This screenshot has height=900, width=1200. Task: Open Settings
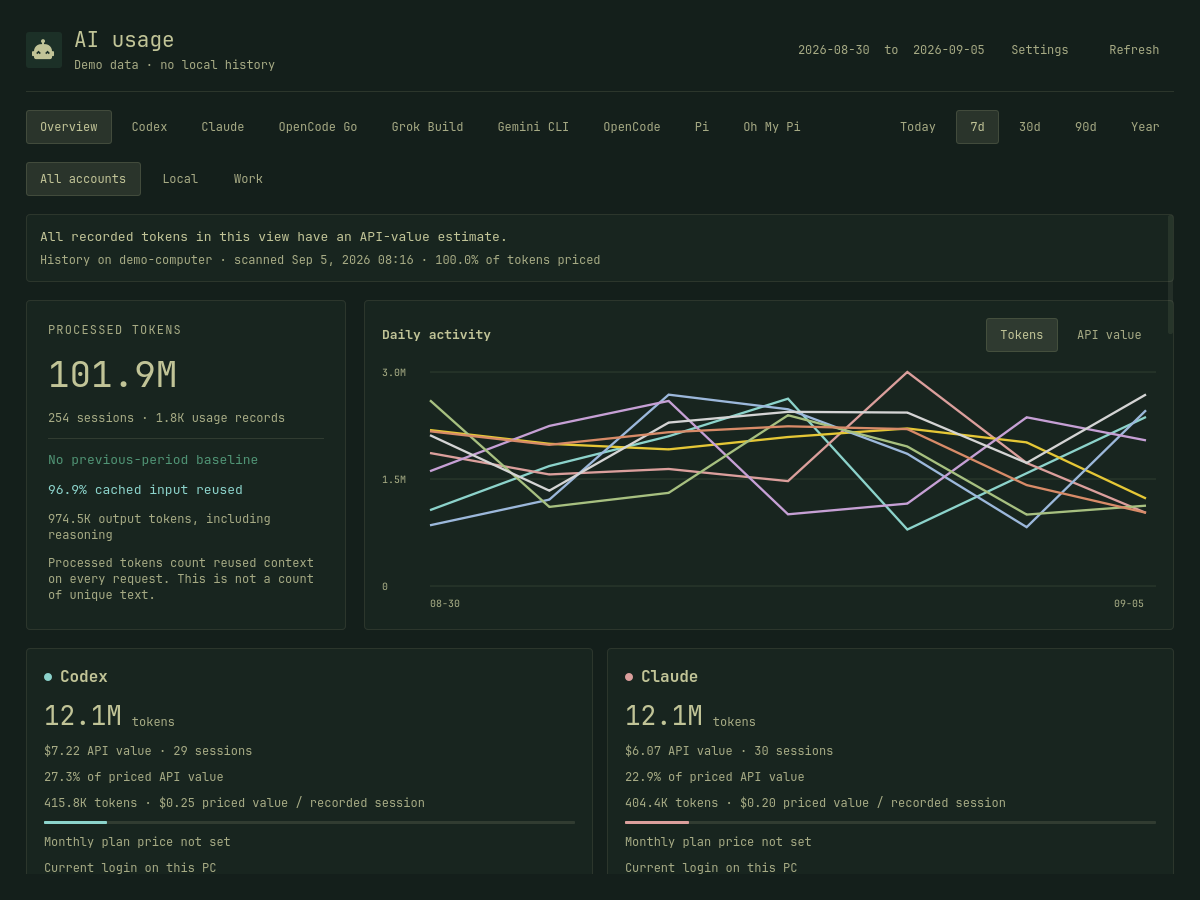point(1040,50)
